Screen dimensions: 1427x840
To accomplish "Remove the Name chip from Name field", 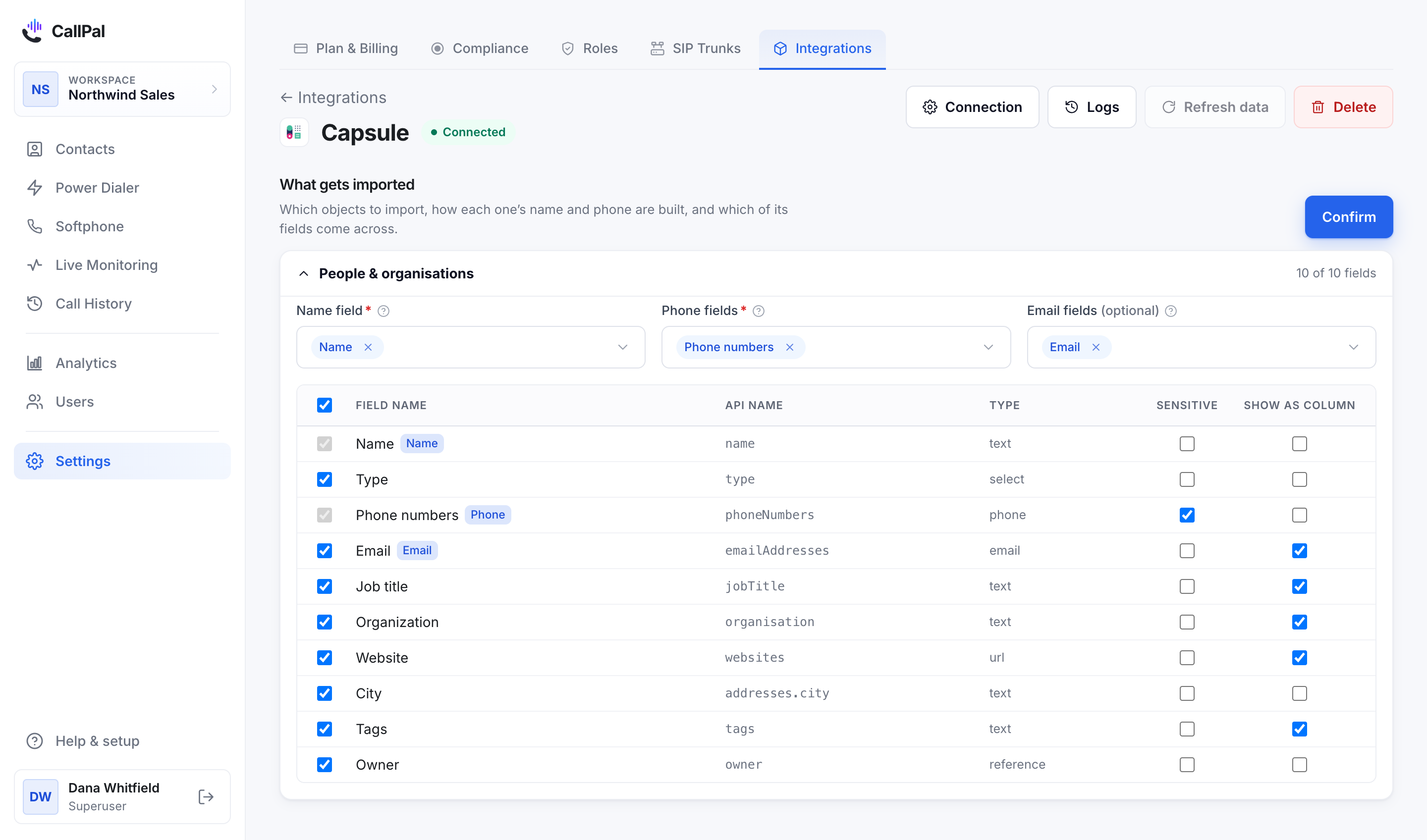I will [x=368, y=348].
